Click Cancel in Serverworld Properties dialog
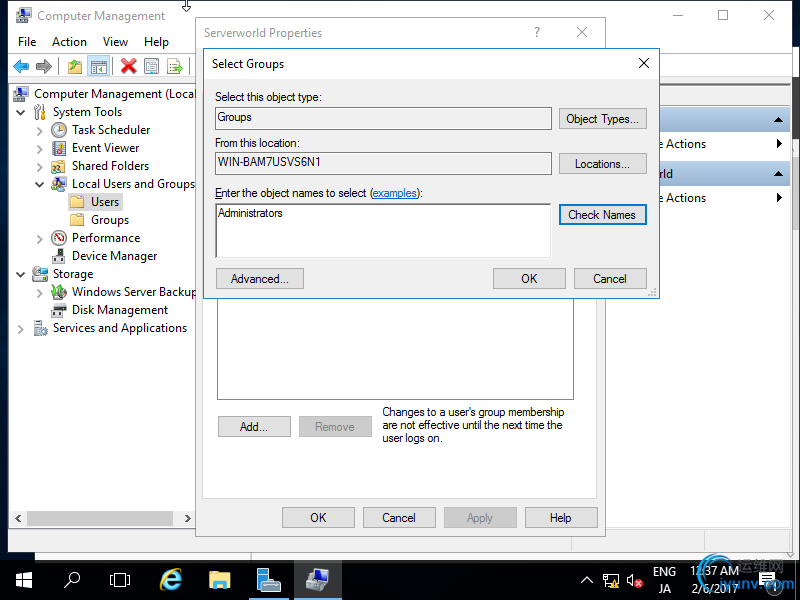Viewport: 800px width, 600px height. pyautogui.click(x=399, y=518)
